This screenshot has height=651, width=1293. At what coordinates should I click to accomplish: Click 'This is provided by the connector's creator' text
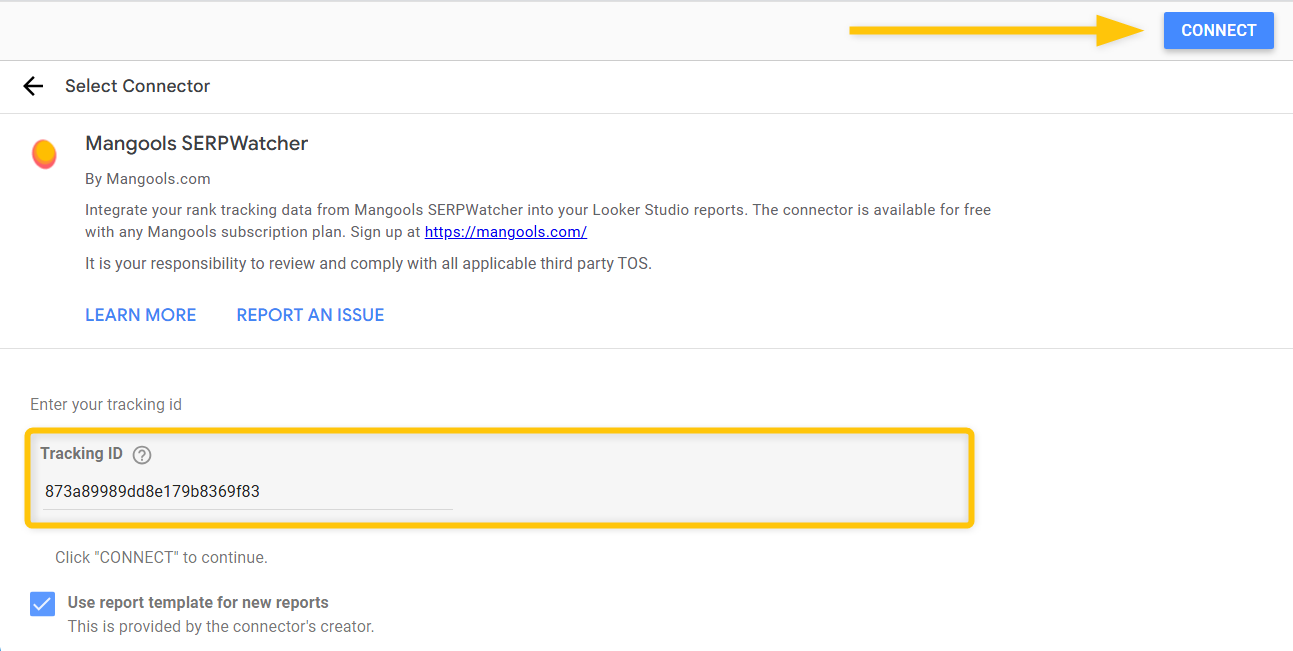coord(220,627)
